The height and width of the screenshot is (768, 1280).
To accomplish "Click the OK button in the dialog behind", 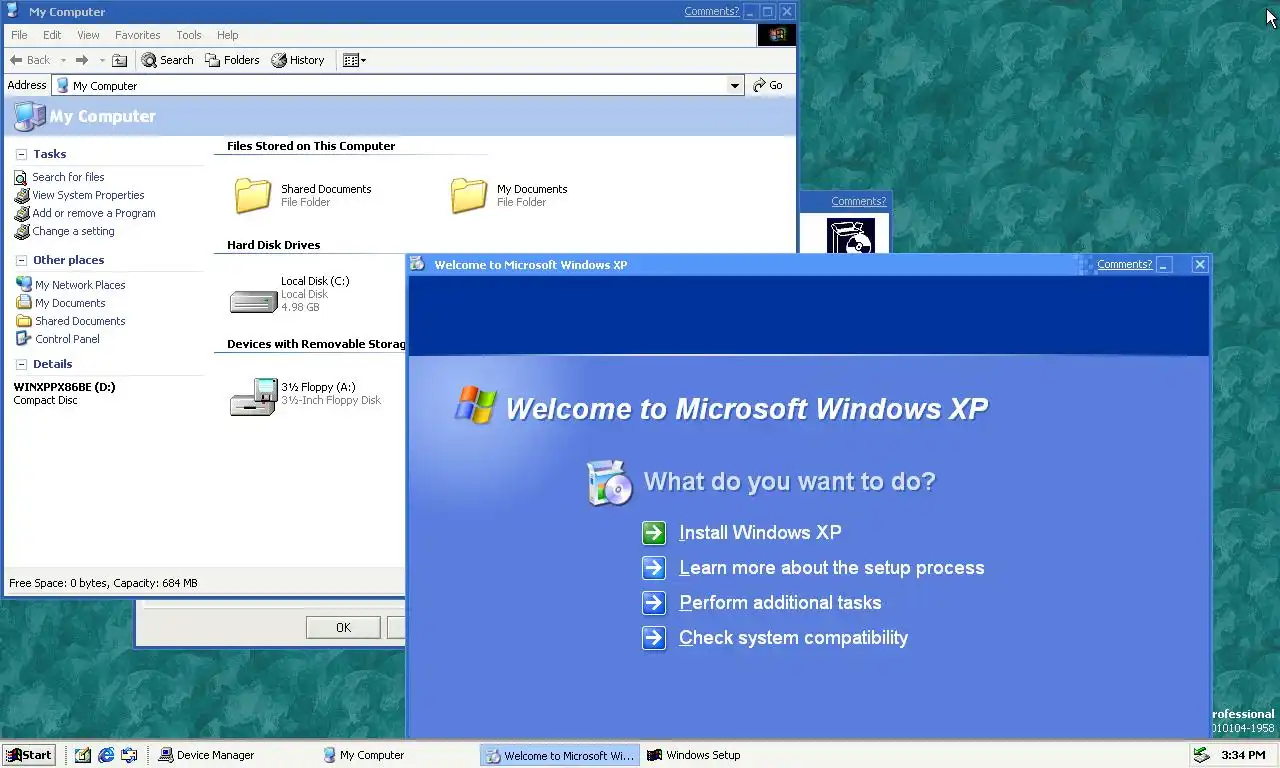I will (x=343, y=628).
